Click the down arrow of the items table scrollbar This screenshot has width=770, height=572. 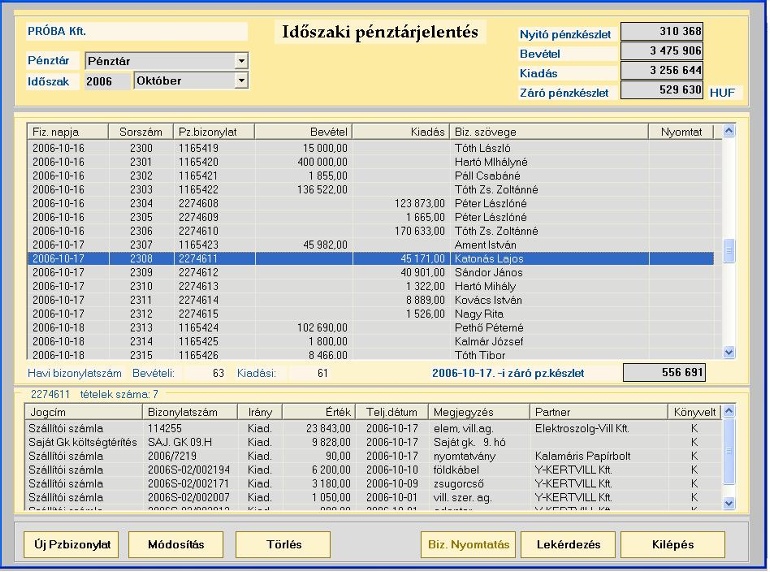[729, 503]
